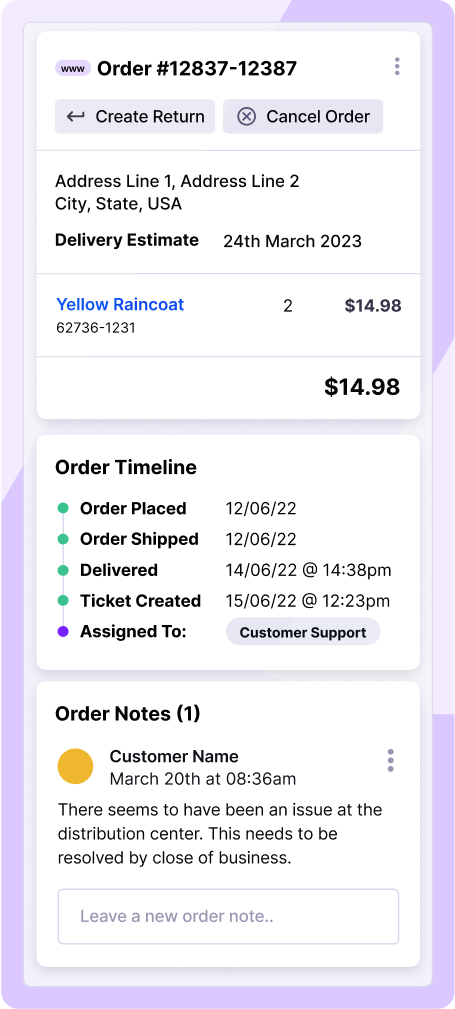The width and height of the screenshot is (455, 1009).
Task: Focus the Leave a new order note field
Action: [x=228, y=916]
